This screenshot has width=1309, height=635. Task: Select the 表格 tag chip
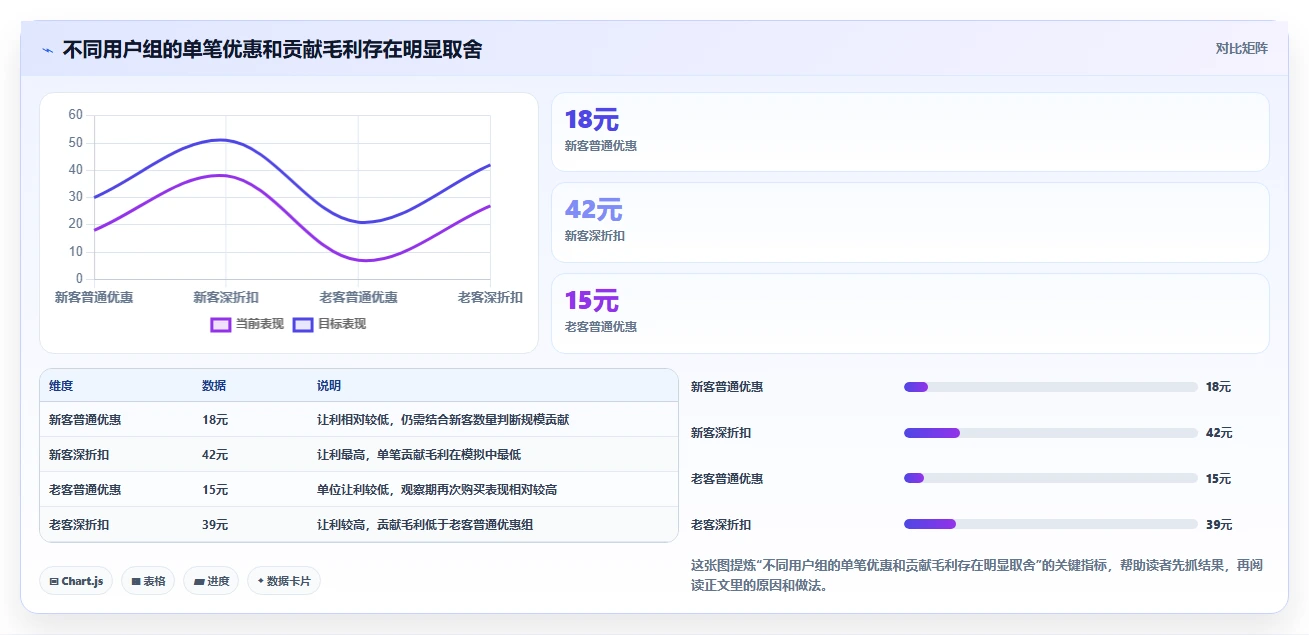pyautogui.click(x=148, y=581)
